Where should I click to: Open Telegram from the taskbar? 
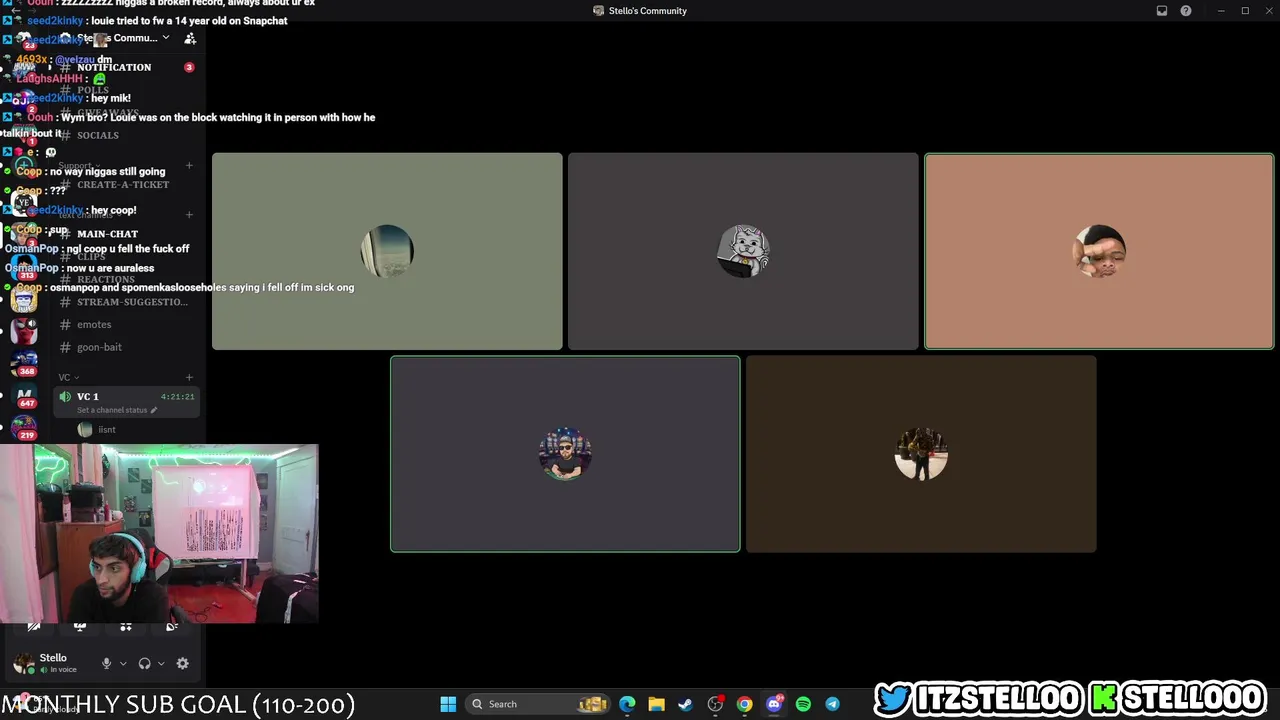point(832,704)
